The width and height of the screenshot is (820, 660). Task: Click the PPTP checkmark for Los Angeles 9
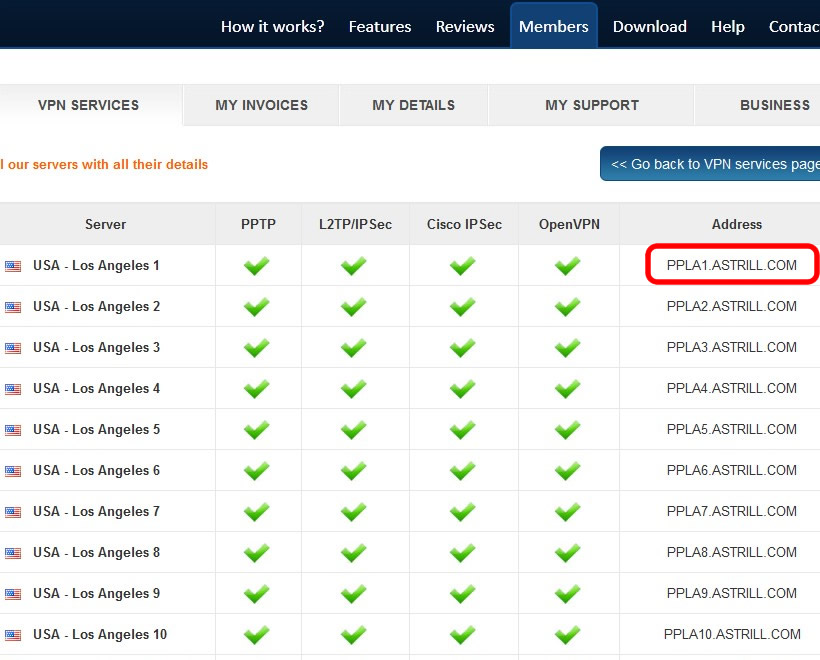257,593
